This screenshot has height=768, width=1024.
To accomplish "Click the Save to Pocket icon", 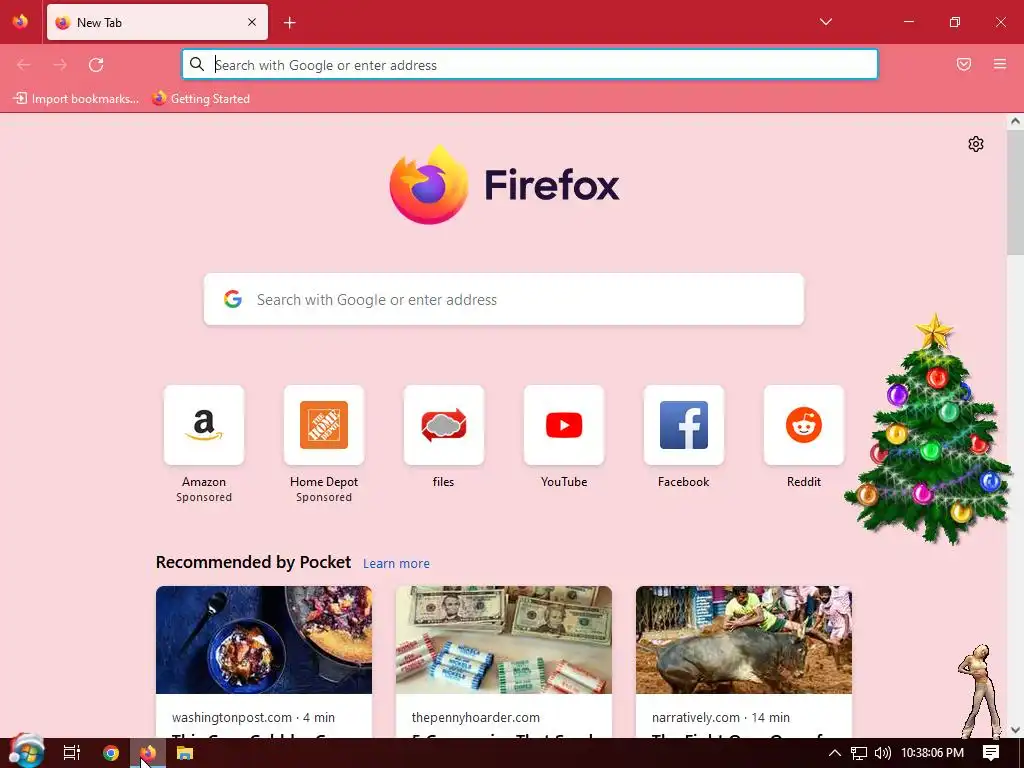I will [964, 64].
